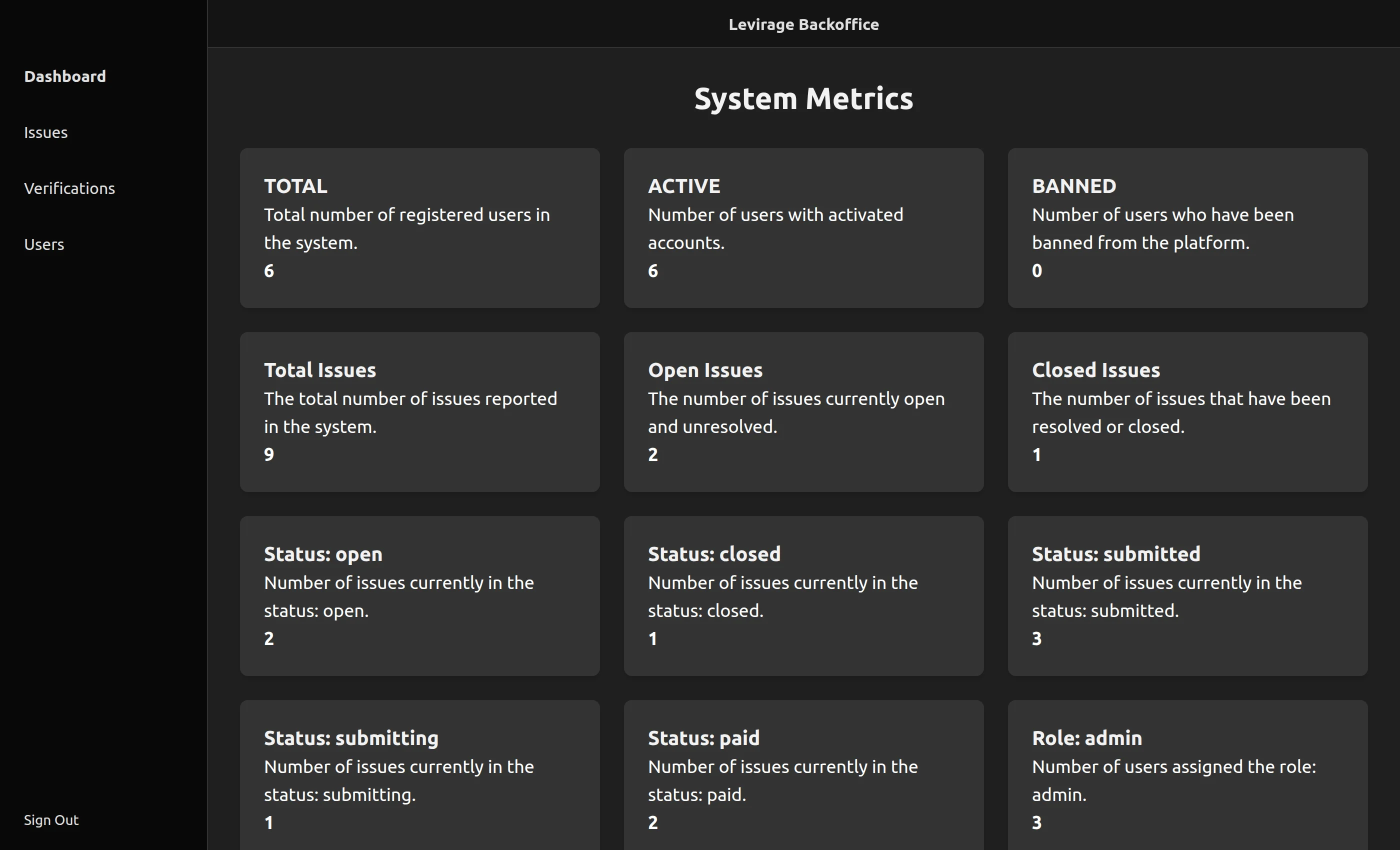Click the System Metrics heading
The image size is (1400, 850).
tap(803, 98)
